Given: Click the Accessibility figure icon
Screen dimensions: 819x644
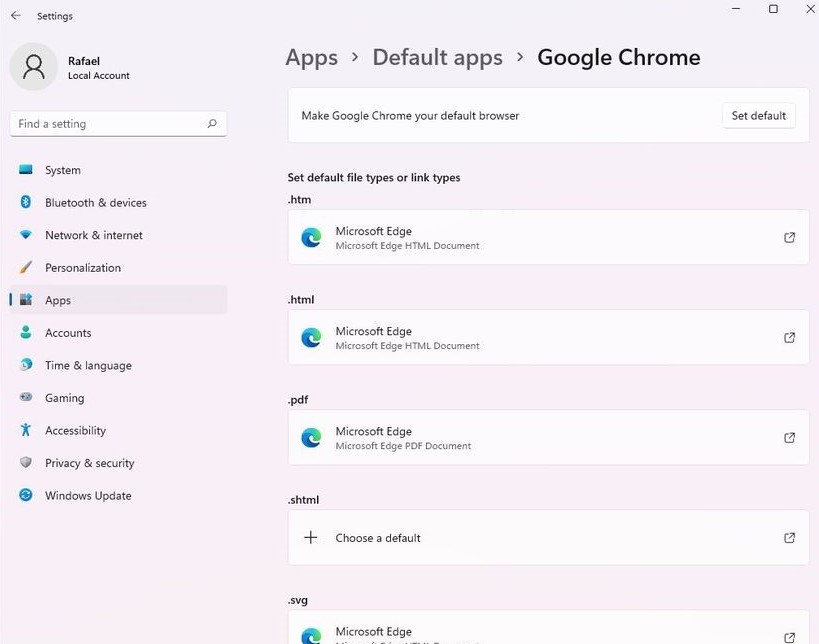Looking at the screenshot, I should click(26, 430).
